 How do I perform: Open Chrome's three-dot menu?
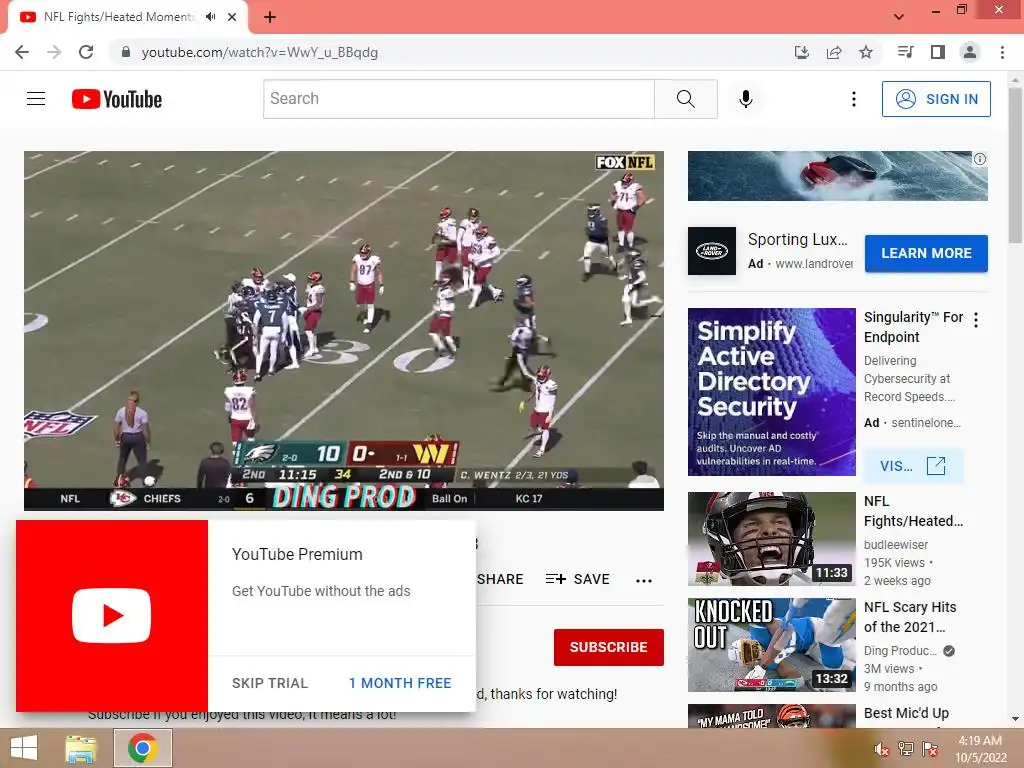1002,52
